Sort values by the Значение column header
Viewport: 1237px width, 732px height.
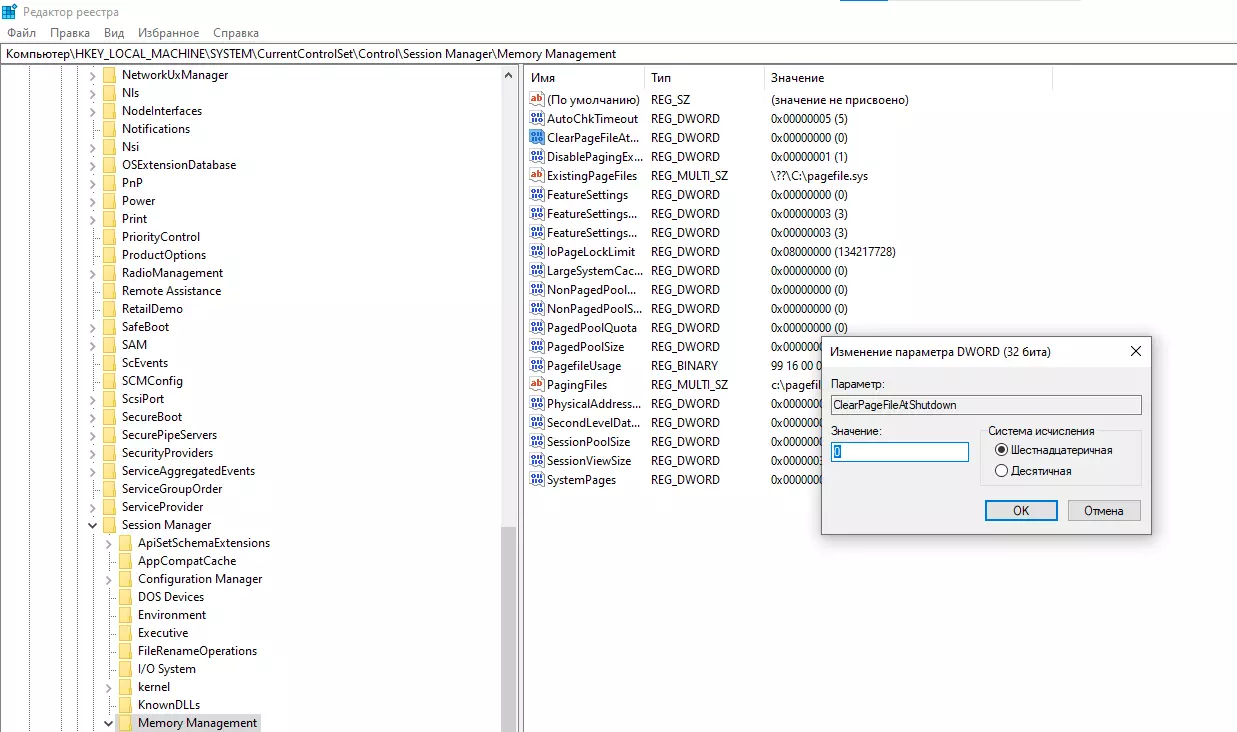(x=908, y=78)
